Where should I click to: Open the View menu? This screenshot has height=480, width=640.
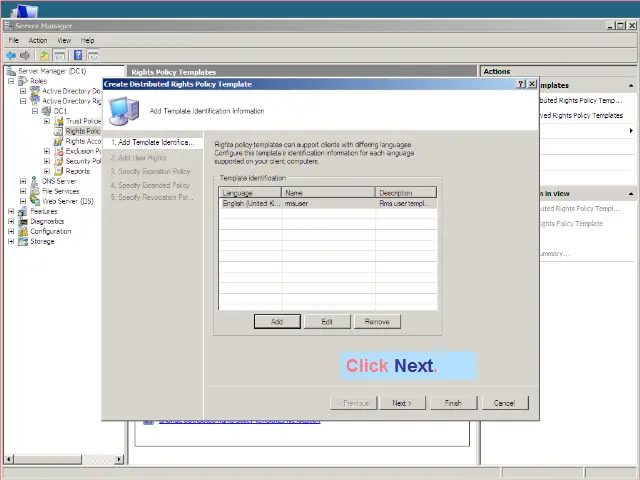(x=64, y=40)
